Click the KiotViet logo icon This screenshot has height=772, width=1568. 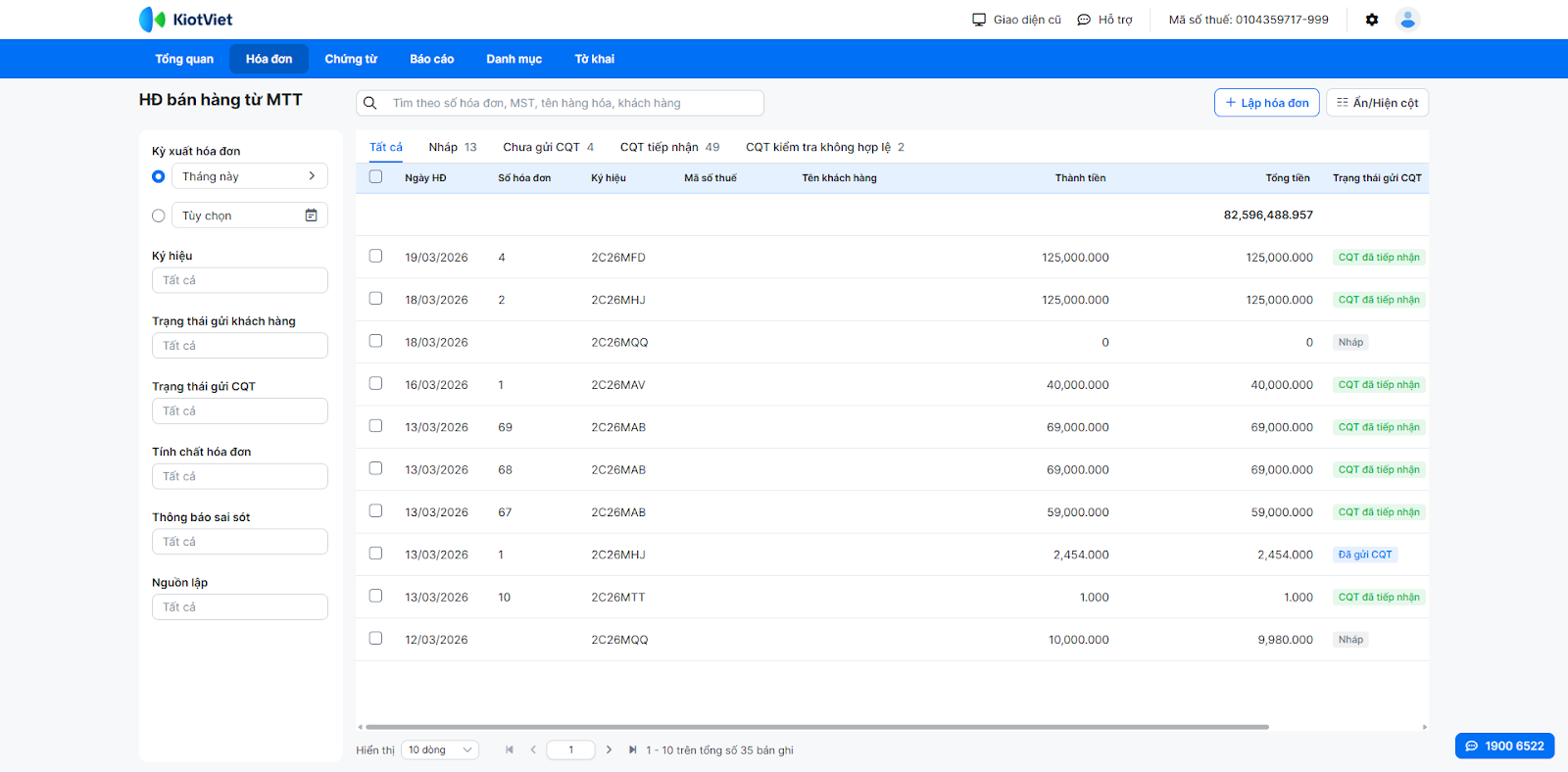pos(152,20)
